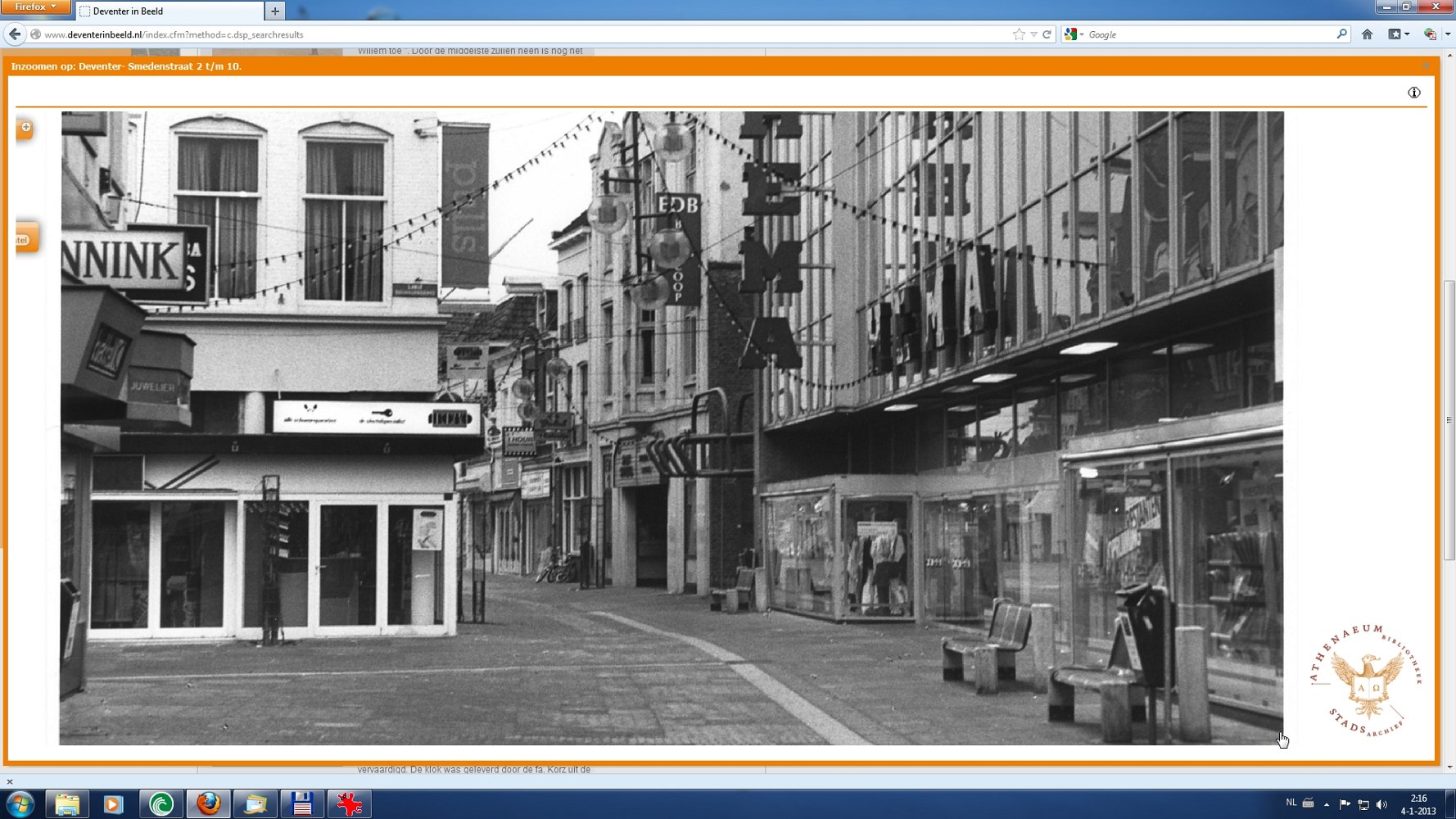This screenshot has width=1456, height=819.
Task: Close the orange zoom overlay
Action: pyautogui.click(x=1426, y=66)
